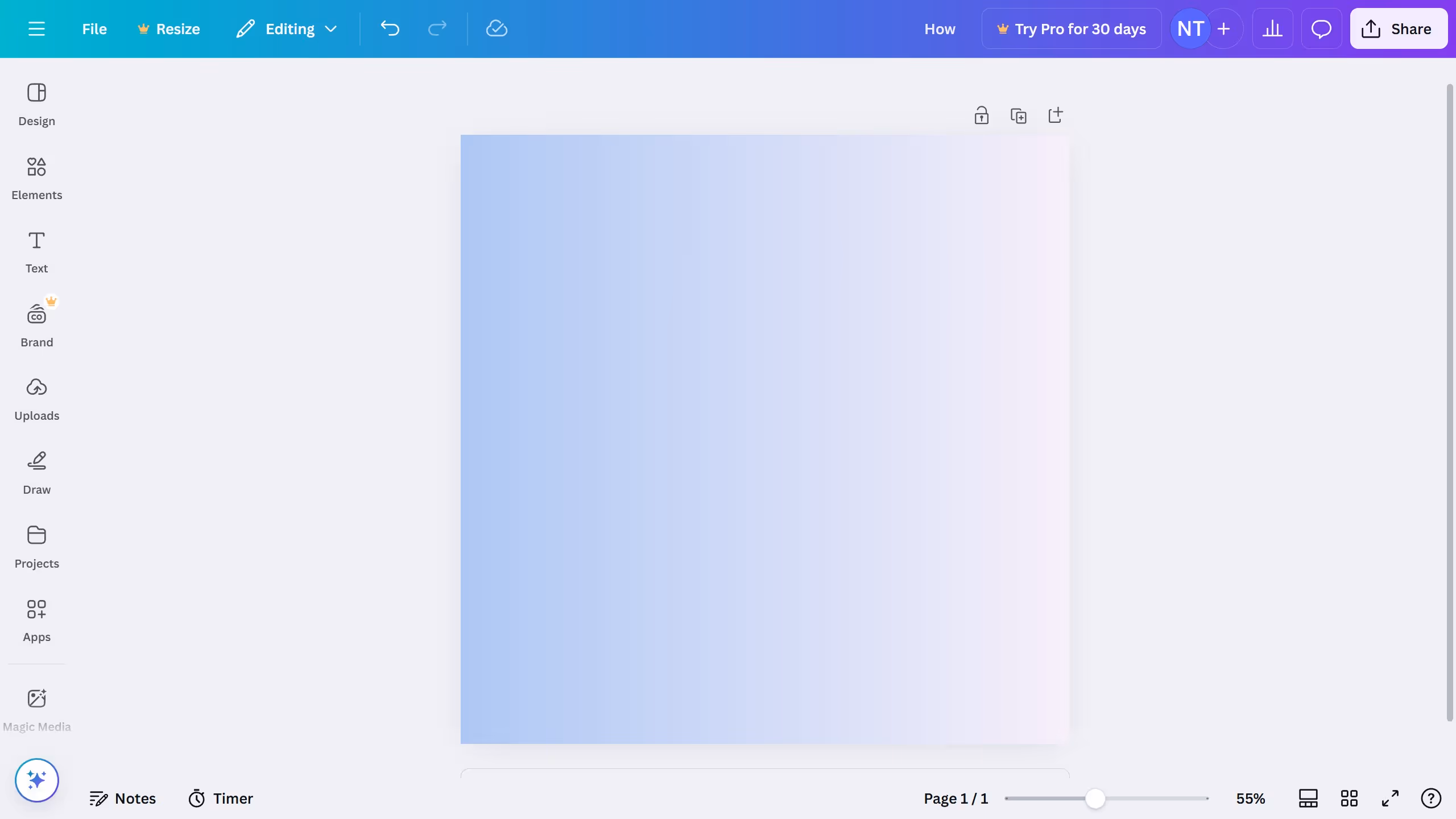The width and height of the screenshot is (1456, 819).
Task: Open the hamburger main menu
Action: (36, 28)
